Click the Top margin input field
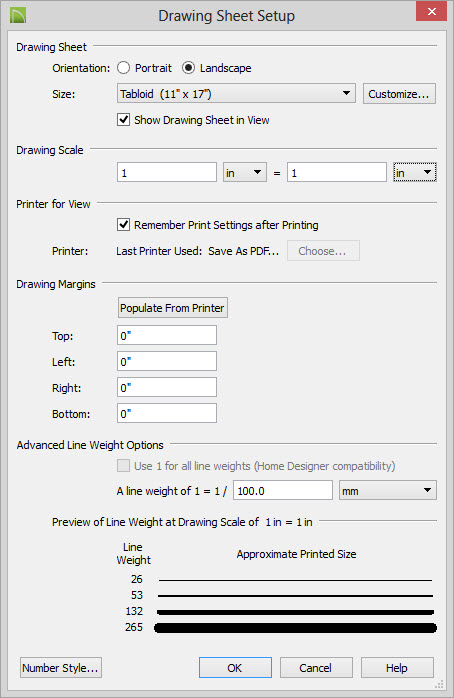Image resolution: width=454 pixels, height=698 pixels. [167, 335]
